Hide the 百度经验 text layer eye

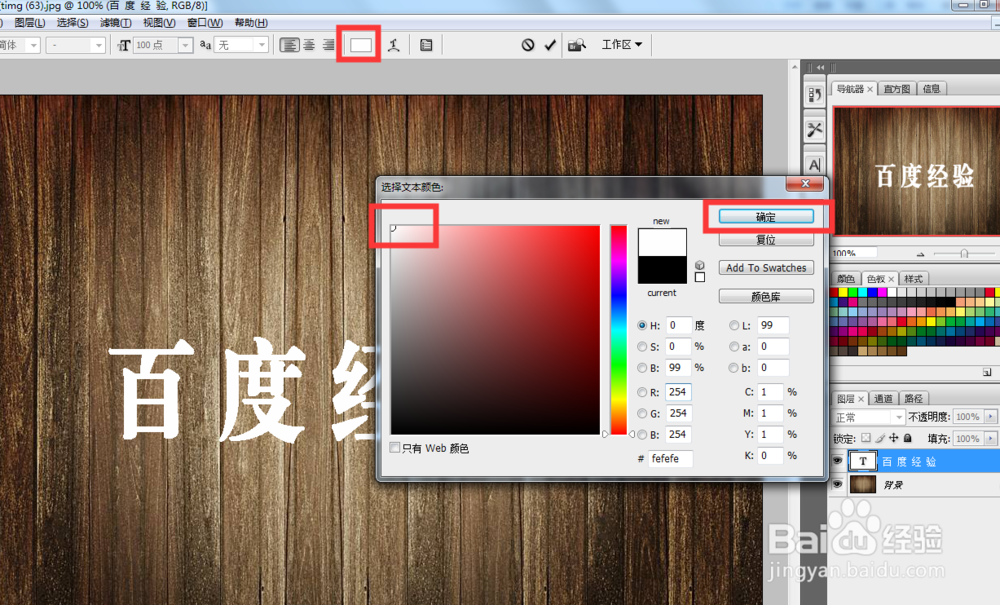point(837,460)
